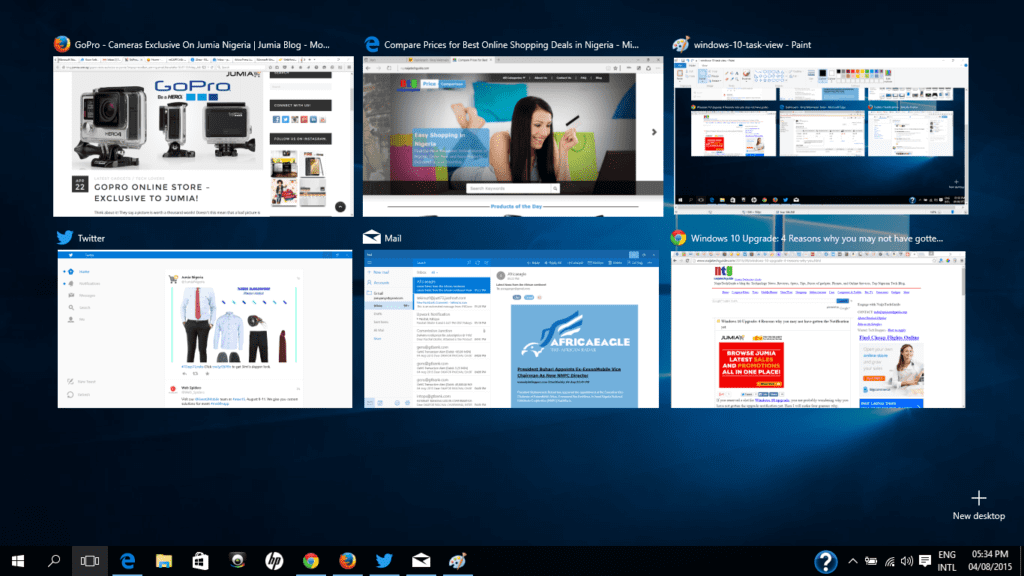Screen dimensions: 1024x576
Task: Open the Twitter app from the taskbar
Action: (x=384, y=561)
